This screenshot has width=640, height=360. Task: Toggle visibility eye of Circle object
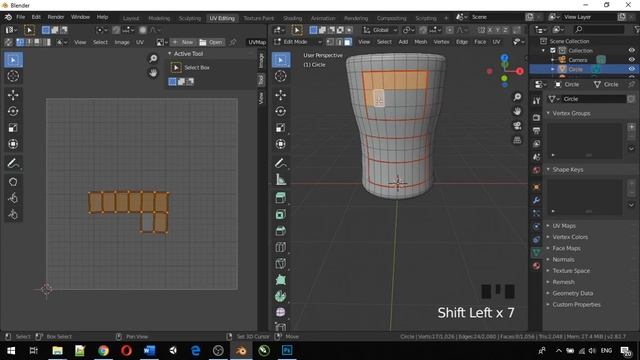(631, 69)
